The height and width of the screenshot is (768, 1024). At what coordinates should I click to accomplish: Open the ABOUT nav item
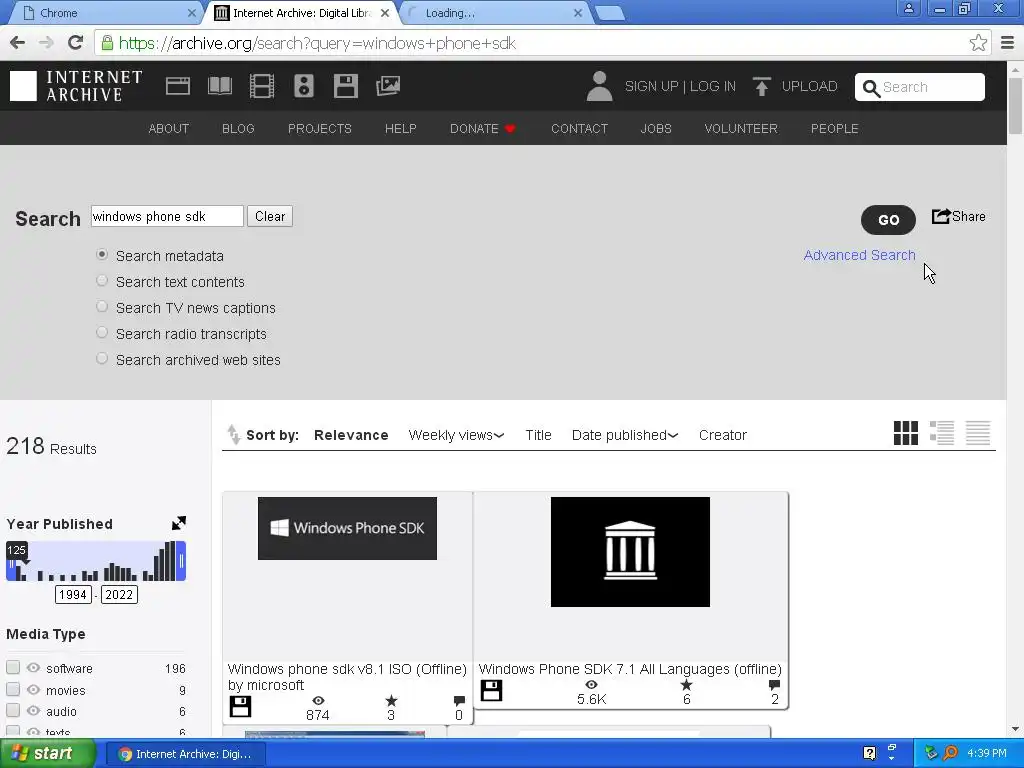(168, 129)
